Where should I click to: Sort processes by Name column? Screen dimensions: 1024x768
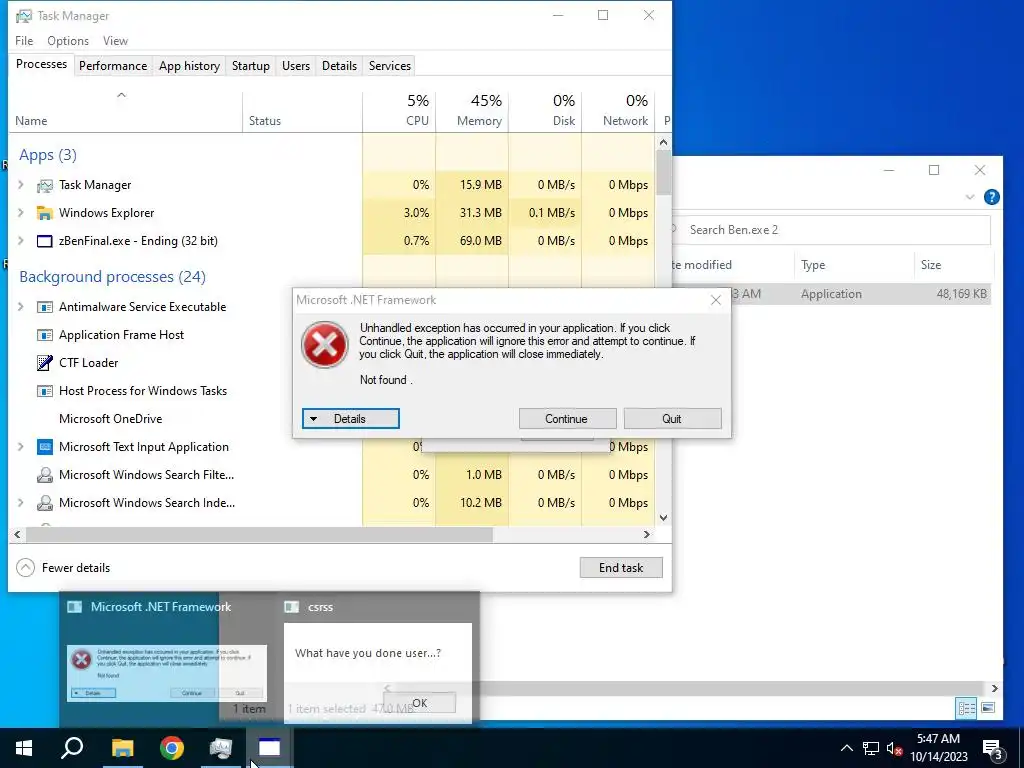125,110
